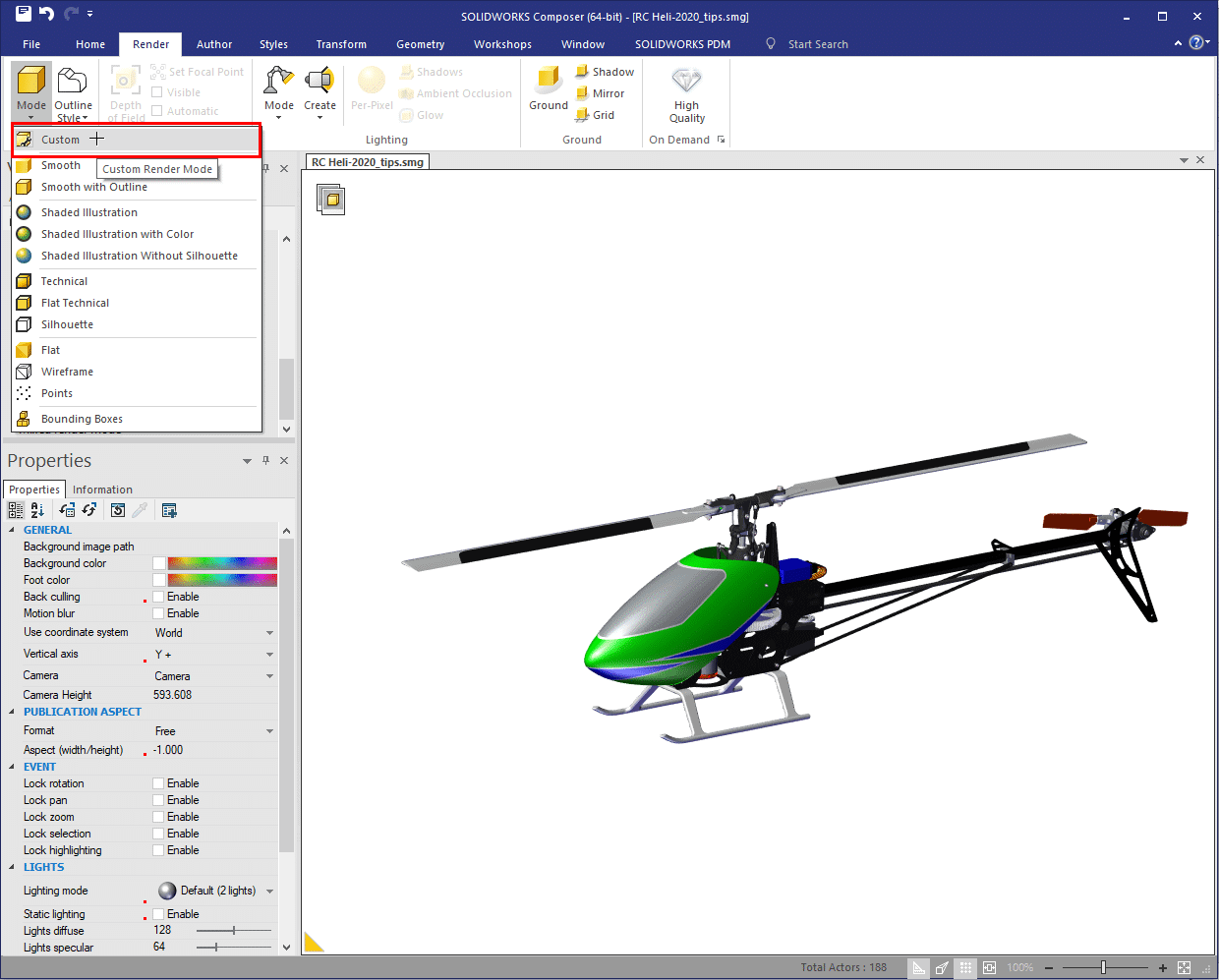Tick the Motion blur Enable checkbox
The image size is (1219, 980).
pos(159,613)
